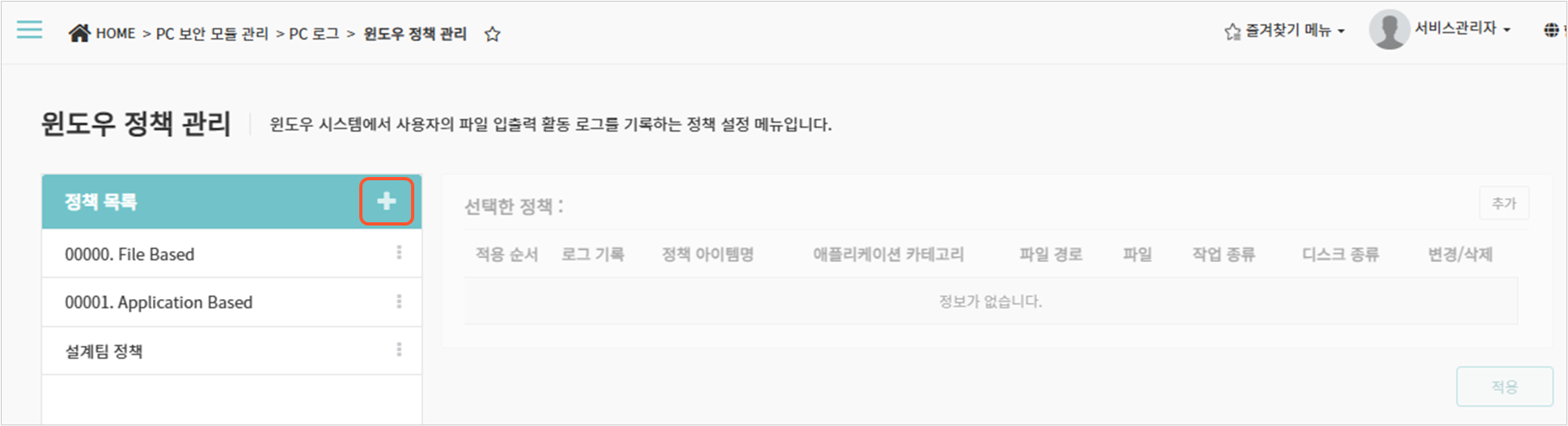Select the 00000. File Based policy

coord(231,254)
